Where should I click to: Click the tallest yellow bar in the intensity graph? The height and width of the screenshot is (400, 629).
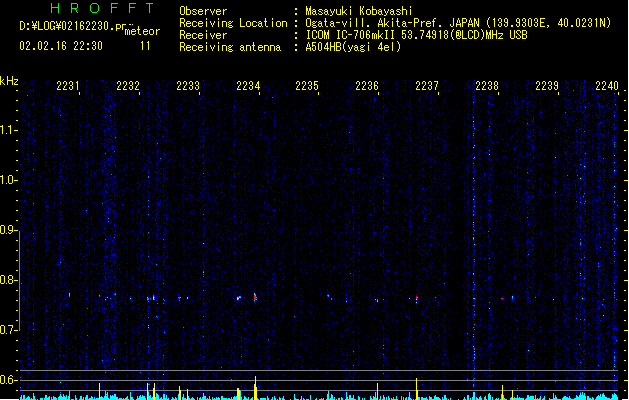tap(255, 388)
